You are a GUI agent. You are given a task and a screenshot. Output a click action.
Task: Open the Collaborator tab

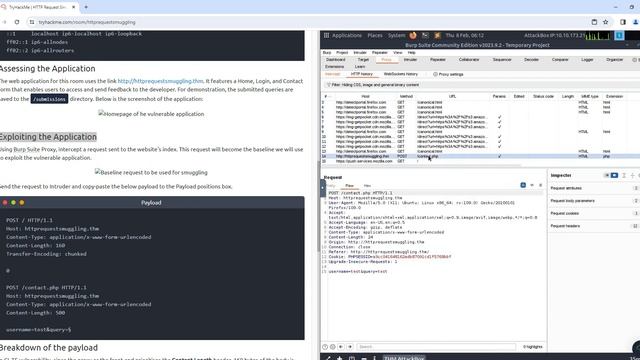point(469,60)
